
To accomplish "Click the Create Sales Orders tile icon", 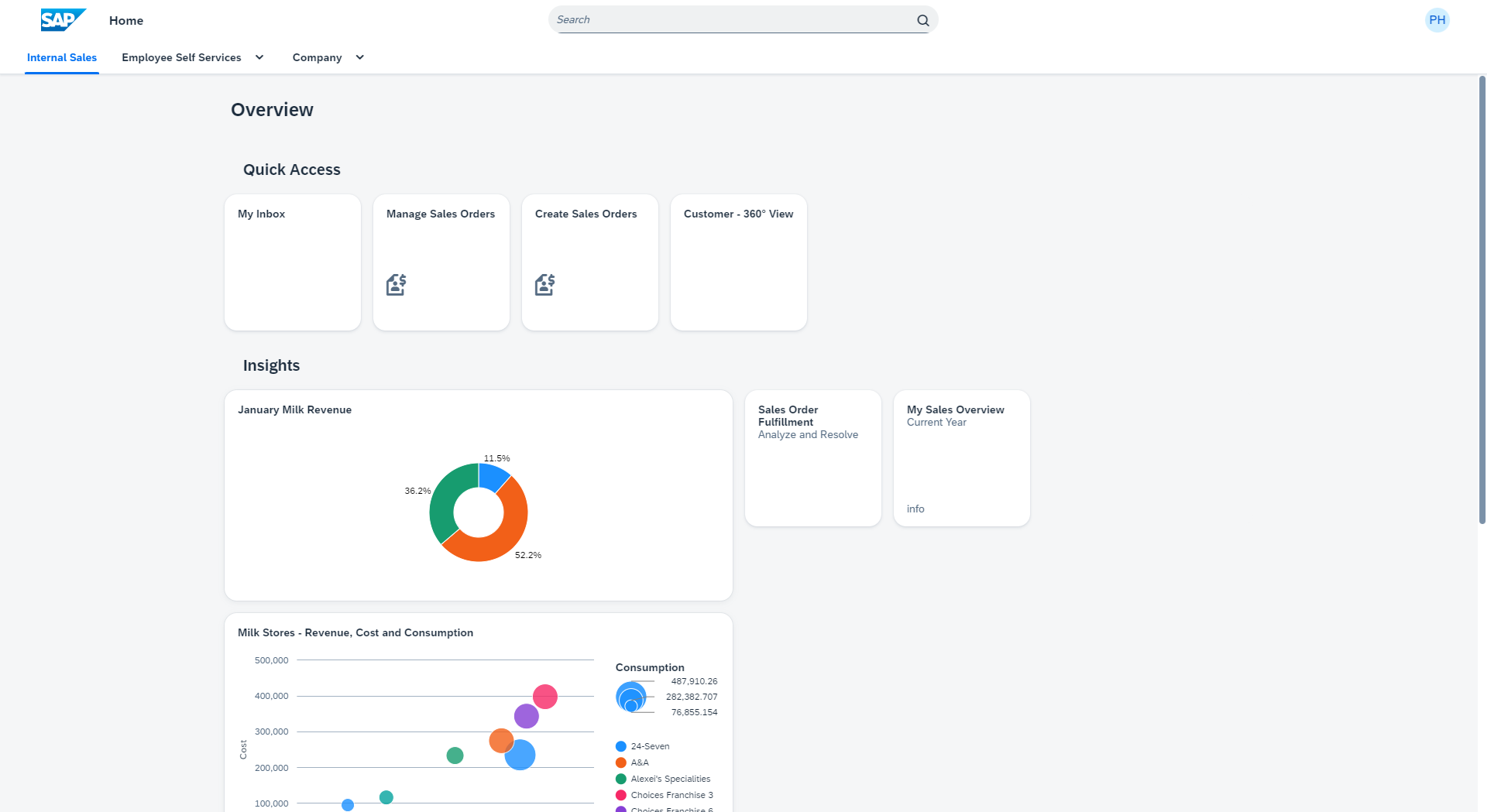I will coord(544,284).
